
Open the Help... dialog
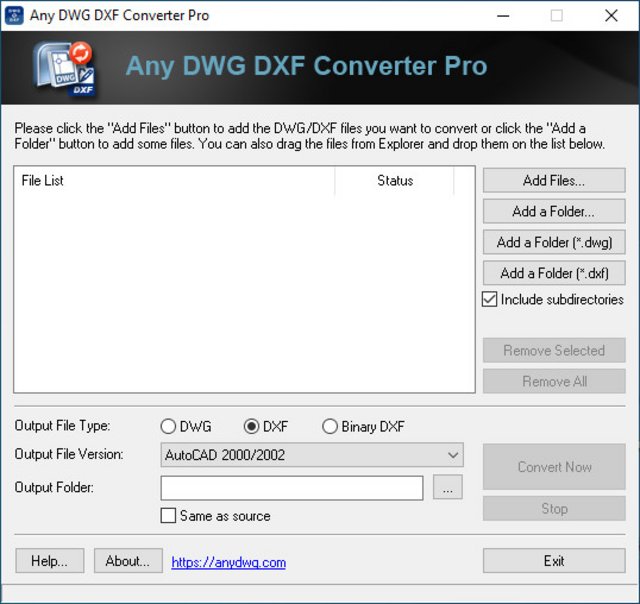pos(50,561)
